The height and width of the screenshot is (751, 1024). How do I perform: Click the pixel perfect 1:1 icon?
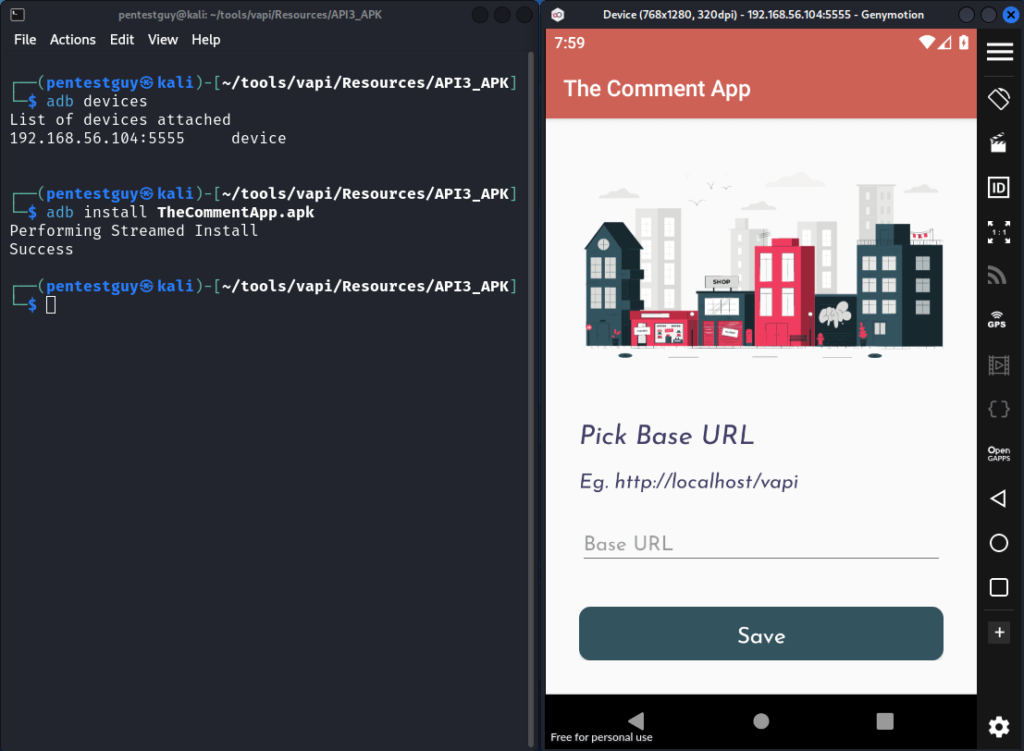999,232
